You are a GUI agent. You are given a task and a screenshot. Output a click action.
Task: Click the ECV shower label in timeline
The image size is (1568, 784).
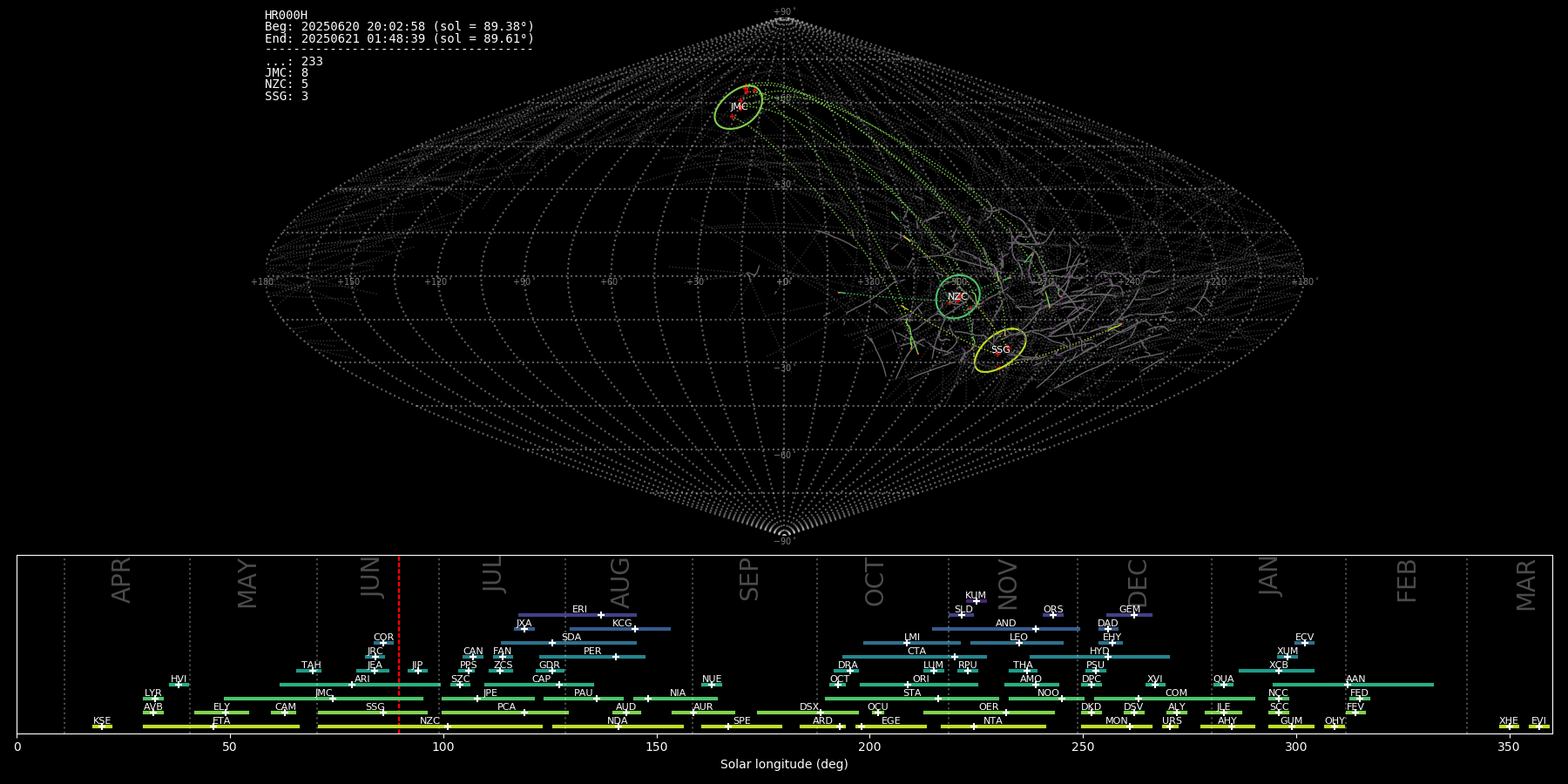pyautogui.click(x=1304, y=638)
